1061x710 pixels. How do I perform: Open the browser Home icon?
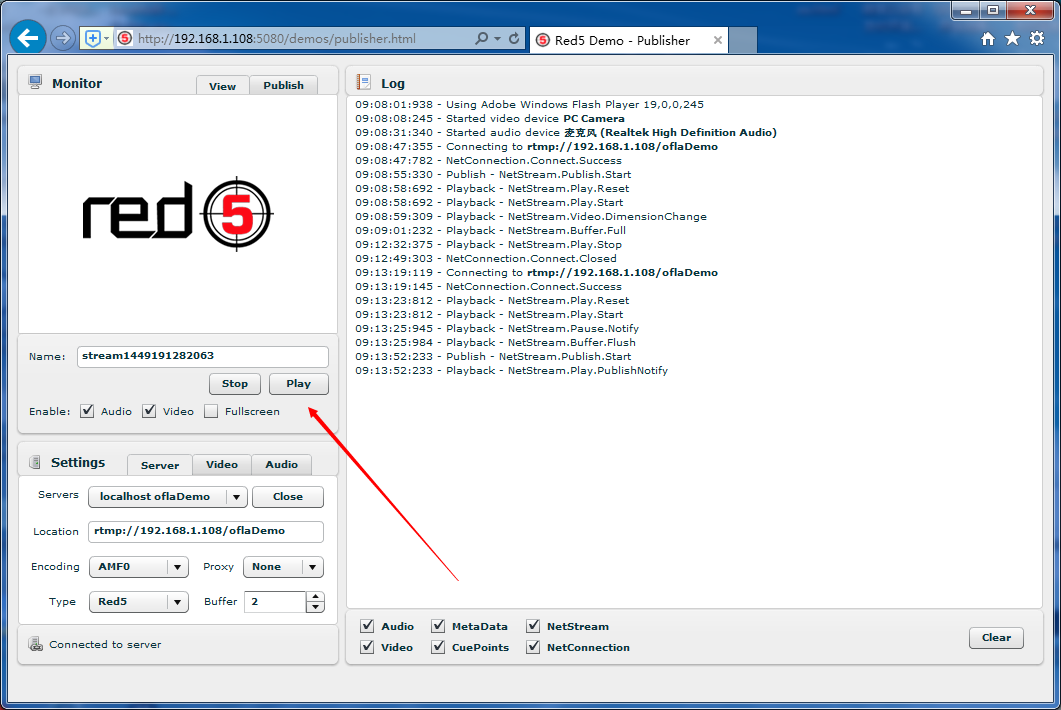tap(988, 39)
